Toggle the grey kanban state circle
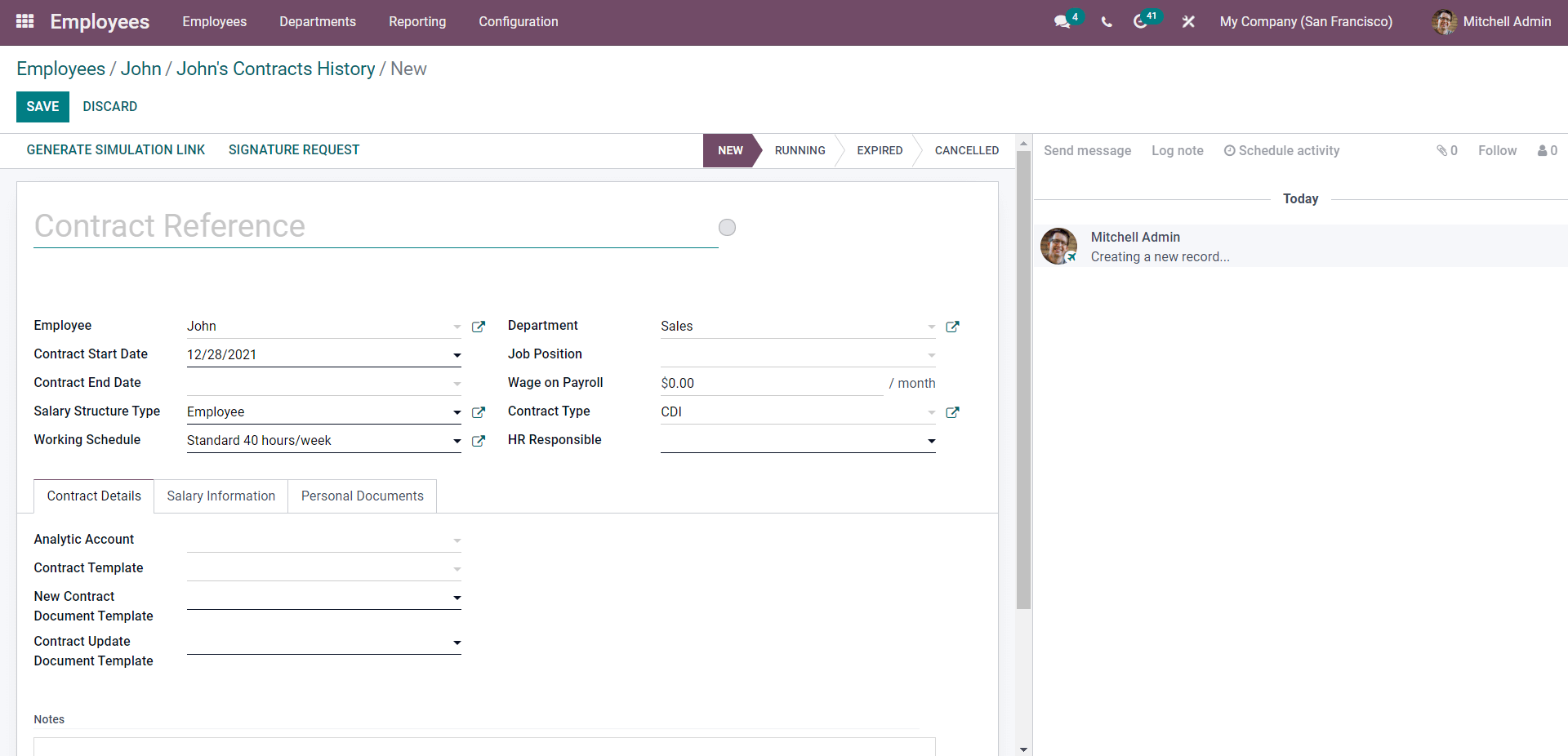 pyautogui.click(x=727, y=227)
